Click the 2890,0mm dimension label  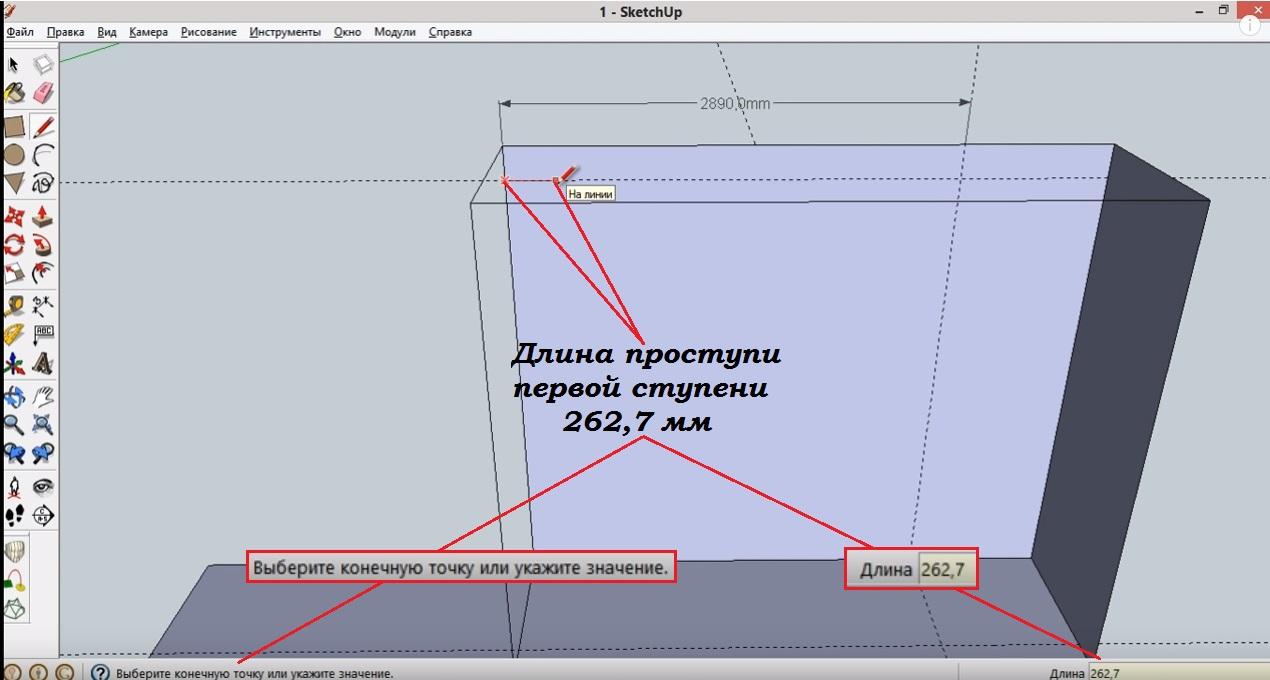(x=735, y=103)
